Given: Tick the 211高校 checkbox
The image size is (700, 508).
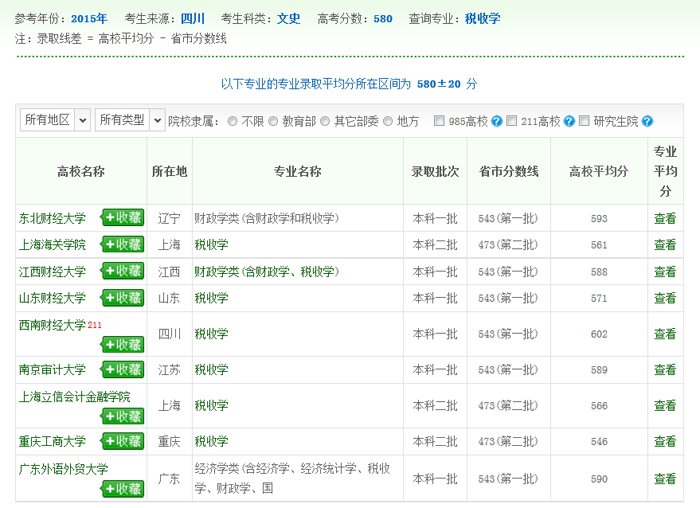Looking at the screenshot, I should pos(511,121).
